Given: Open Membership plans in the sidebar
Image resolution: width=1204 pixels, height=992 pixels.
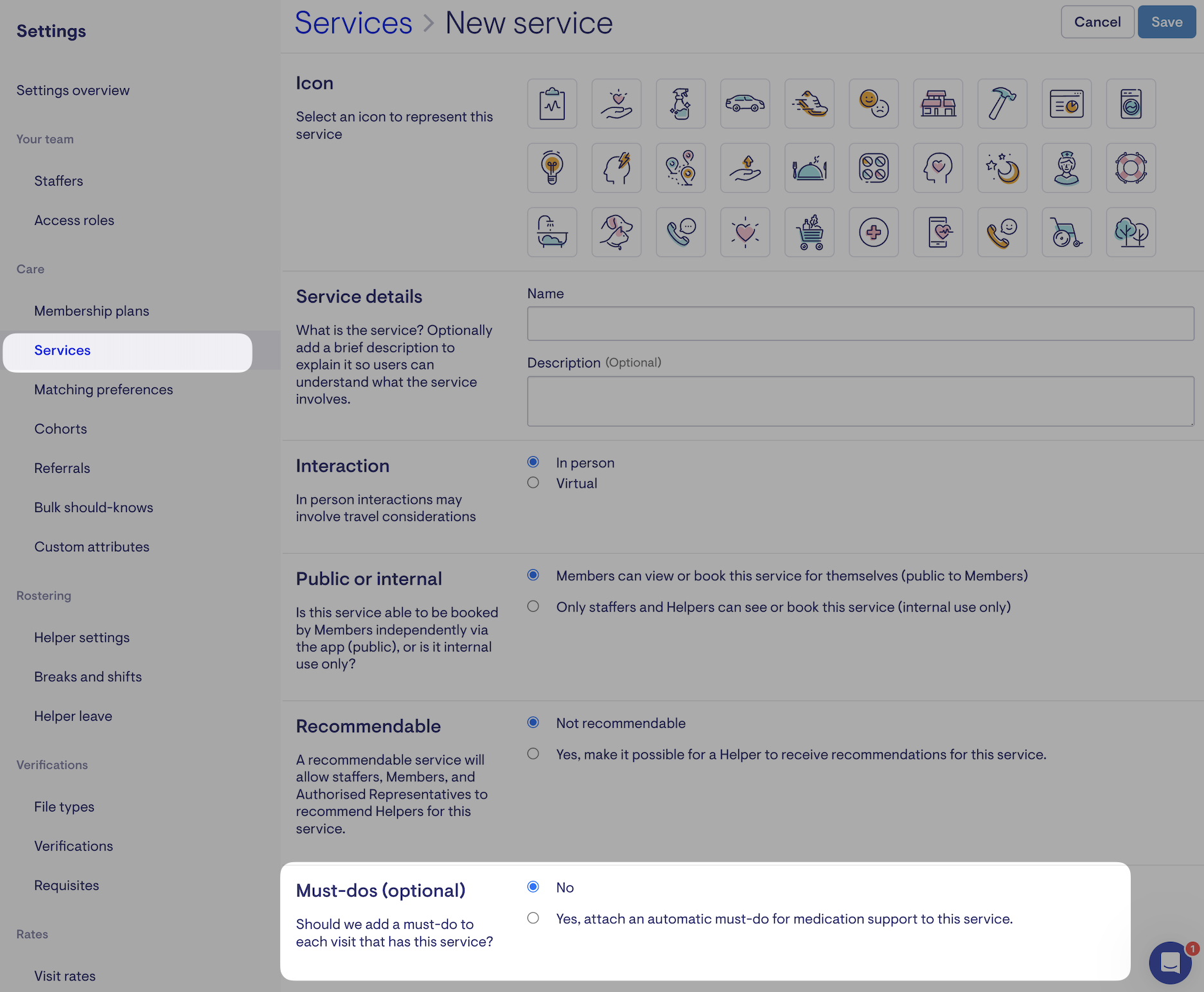Looking at the screenshot, I should (x=91, y=311).
